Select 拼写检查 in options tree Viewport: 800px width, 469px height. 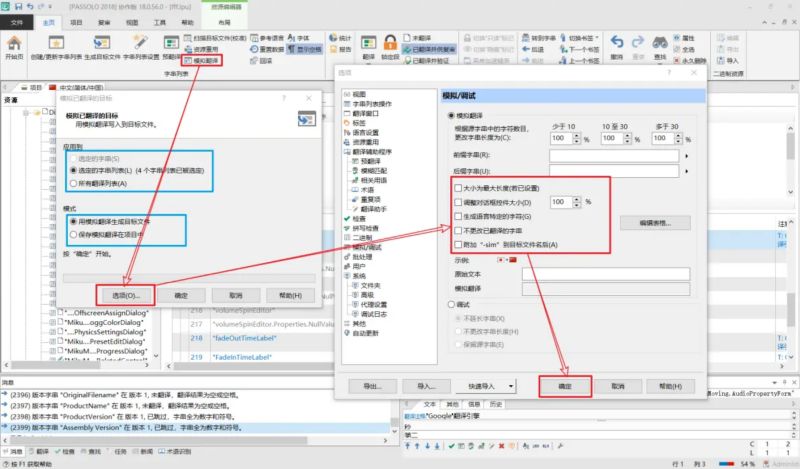click(361, 225)
